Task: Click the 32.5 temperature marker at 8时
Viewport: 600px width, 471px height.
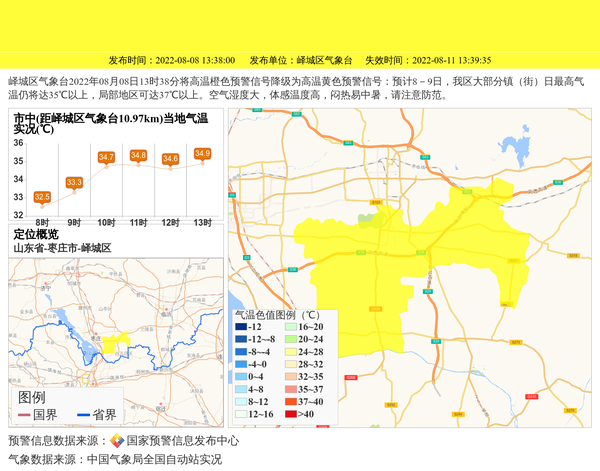Action: [42, 196]
